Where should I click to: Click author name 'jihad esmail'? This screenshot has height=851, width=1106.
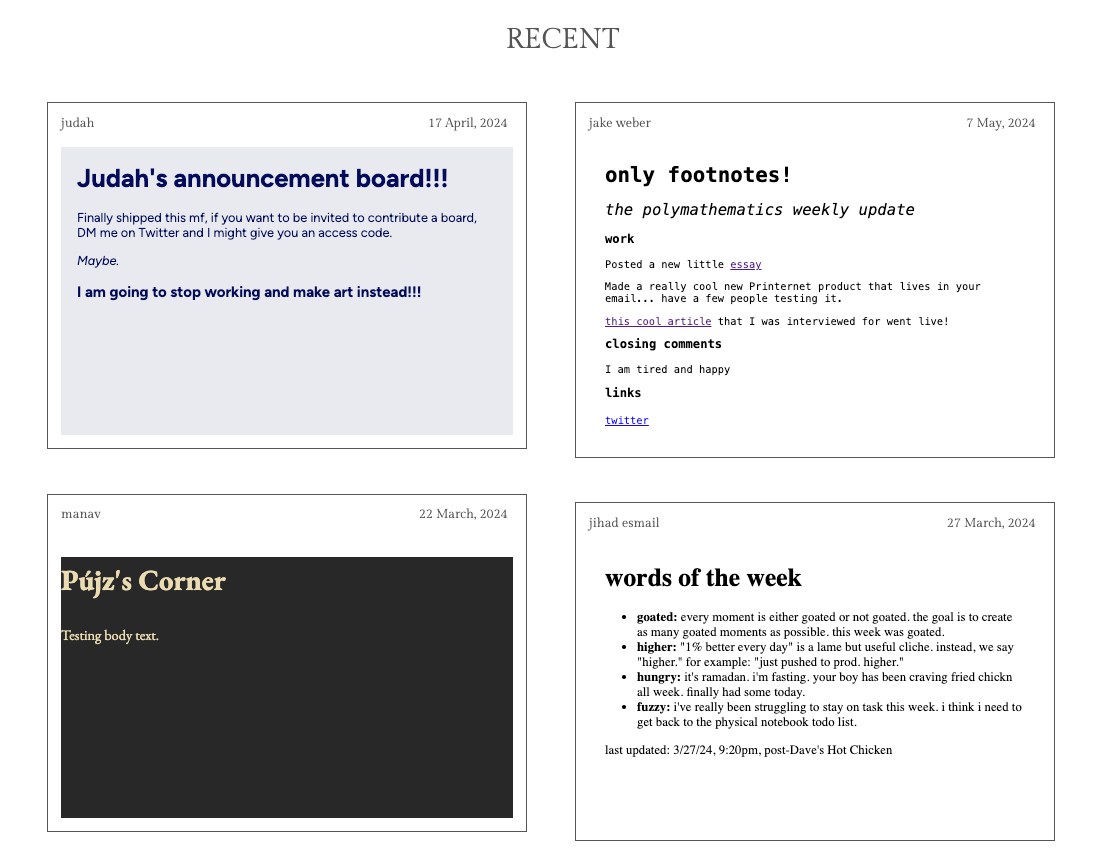(624, 523)
